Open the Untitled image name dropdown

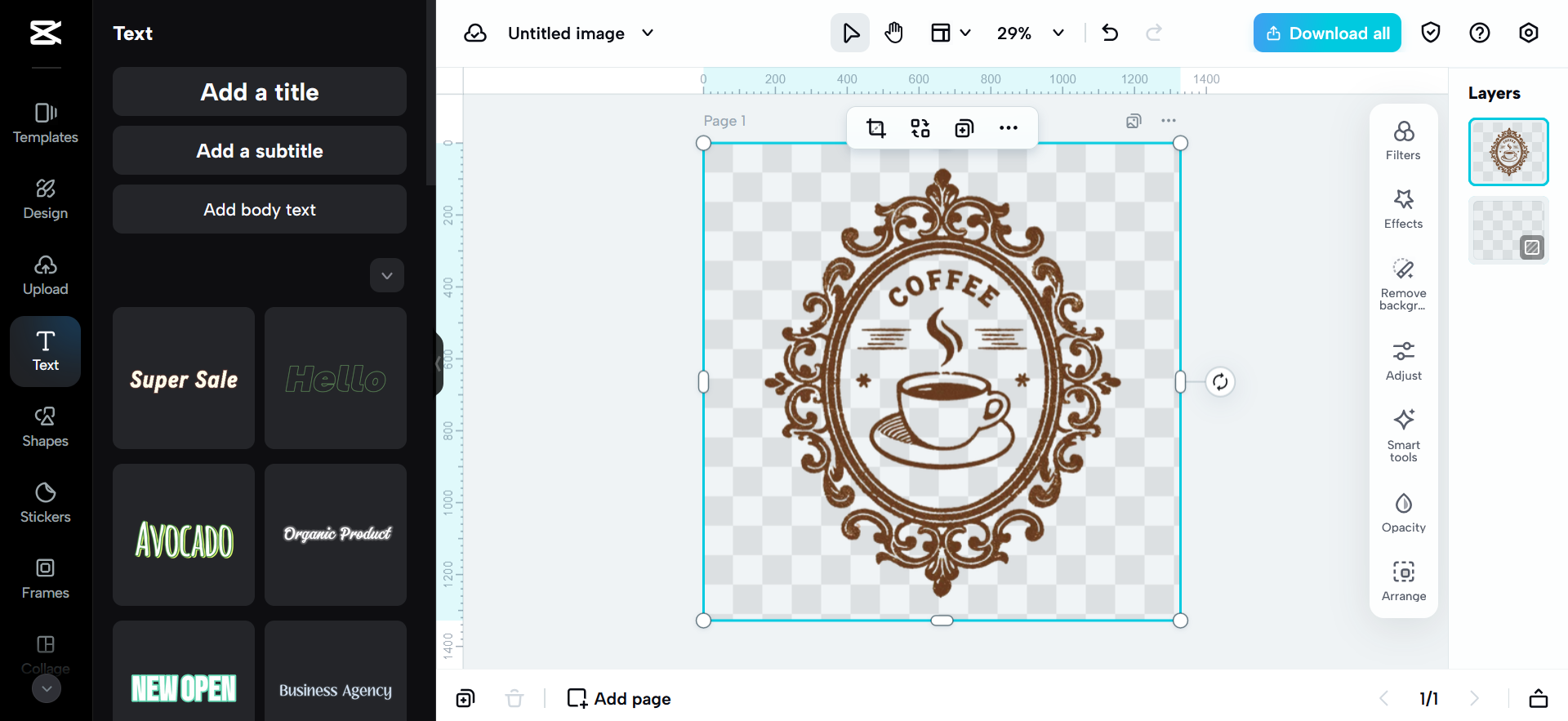coord(648,33)
